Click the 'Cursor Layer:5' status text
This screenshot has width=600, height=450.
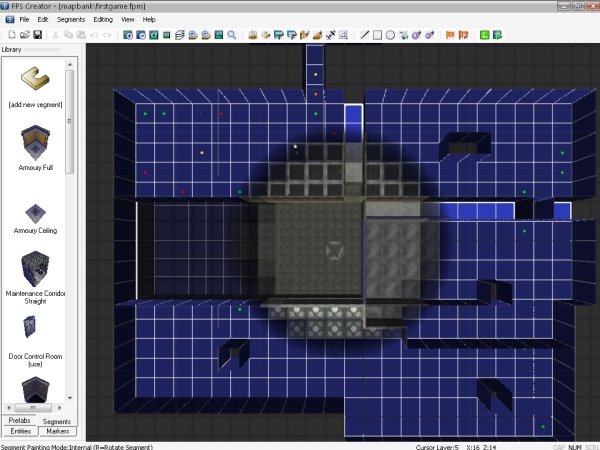(437, 447)
